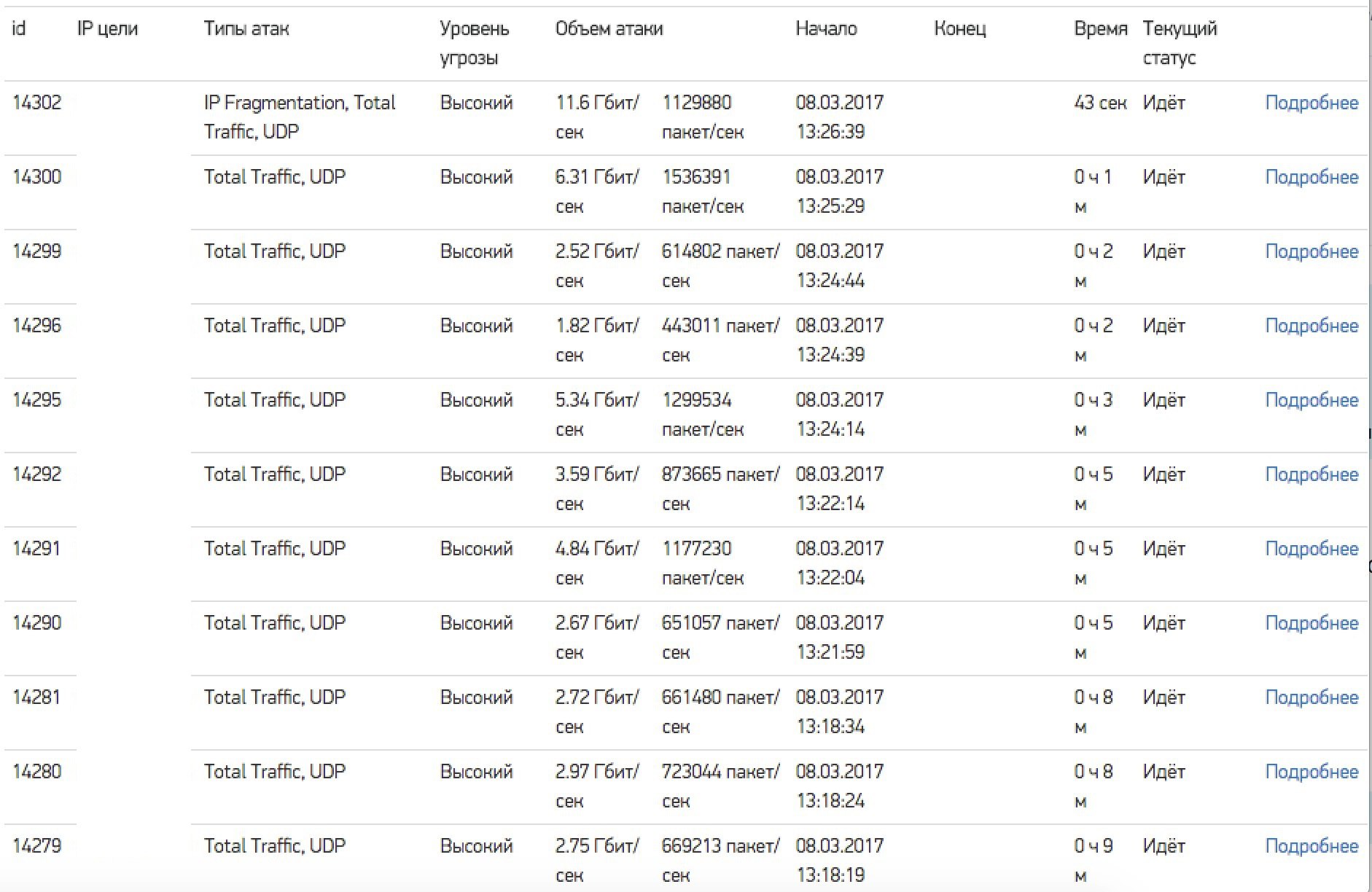
Task: Open Подробнее link for attack 14292
Action: [x=1311, y=474]
